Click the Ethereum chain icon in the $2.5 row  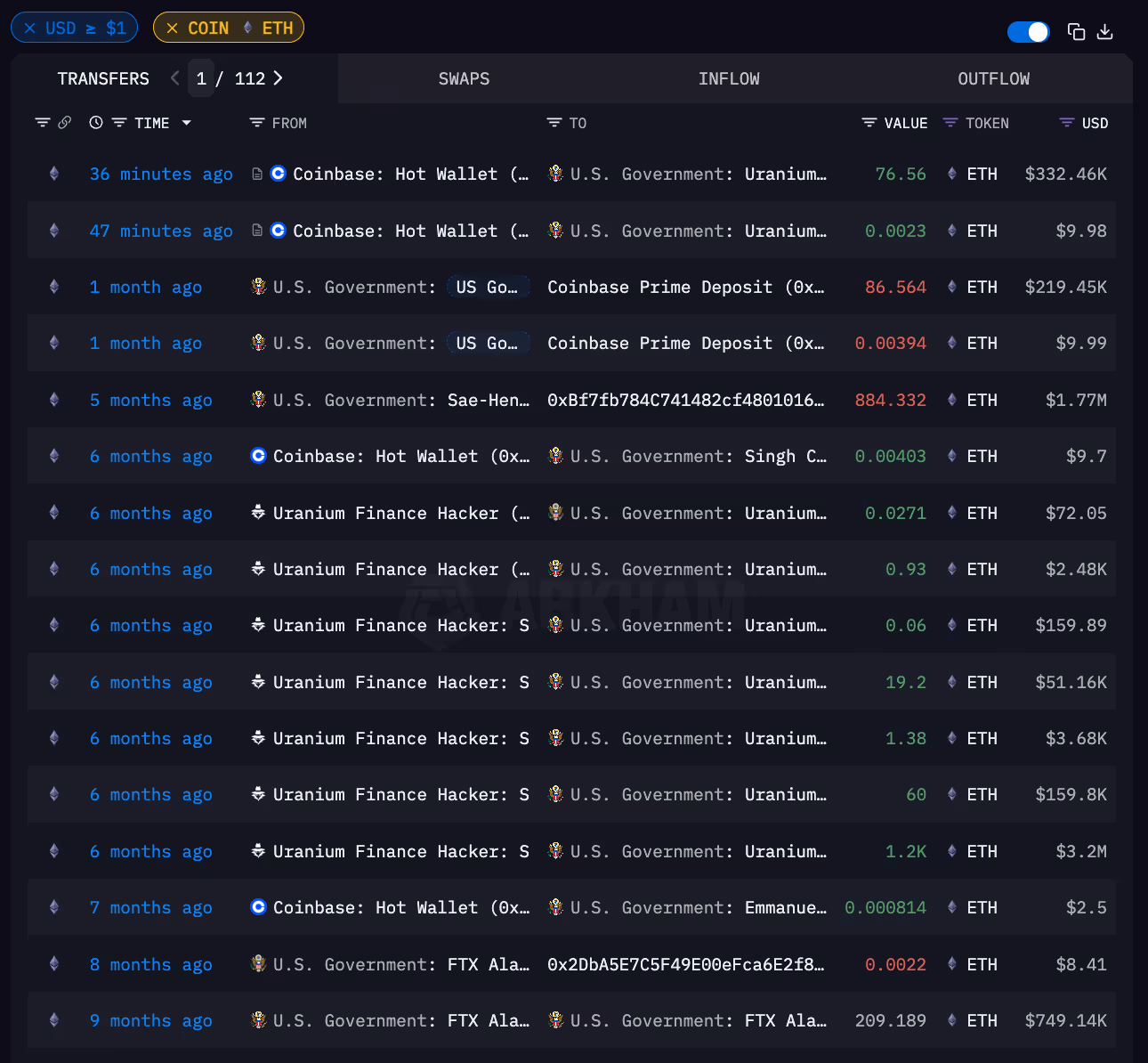(x=54, y=907)
